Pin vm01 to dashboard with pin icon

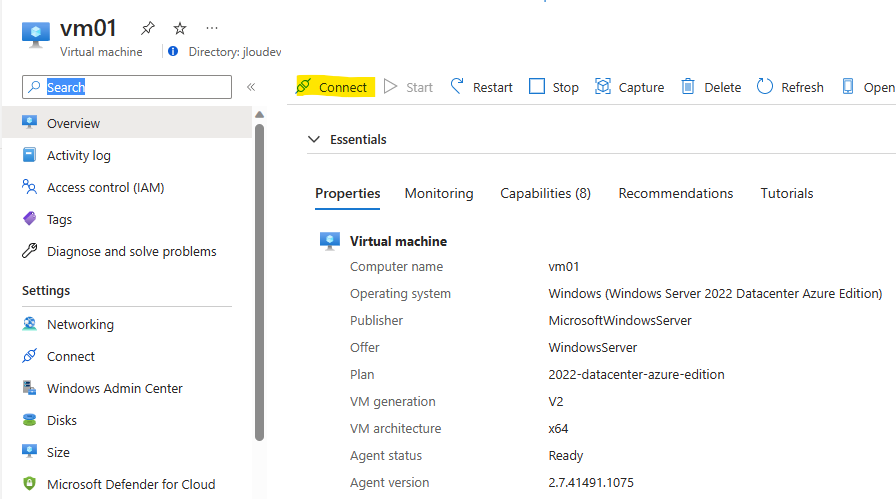click(x=148, y=28)
